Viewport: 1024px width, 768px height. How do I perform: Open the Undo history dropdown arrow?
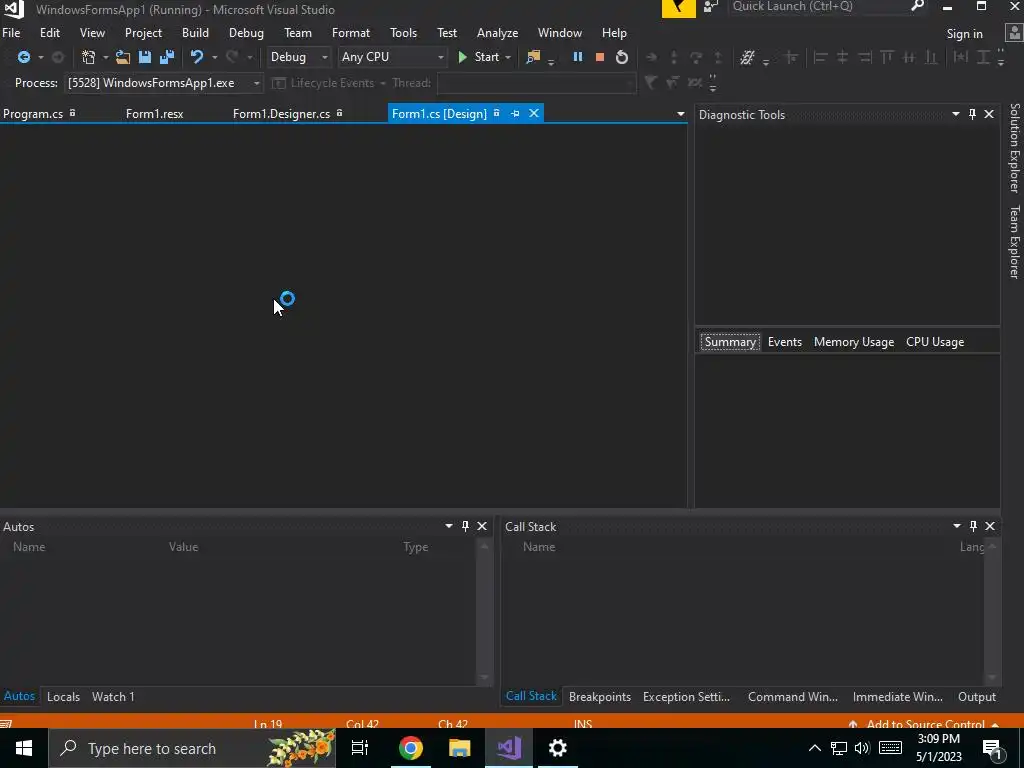214,57
